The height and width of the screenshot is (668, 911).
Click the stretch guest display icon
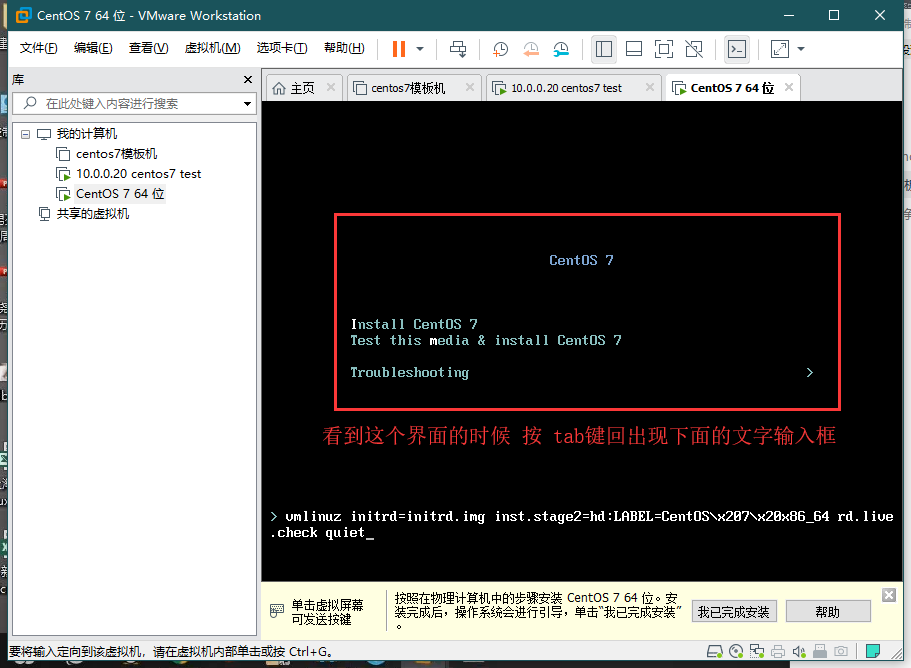click(x=780, y=49)
